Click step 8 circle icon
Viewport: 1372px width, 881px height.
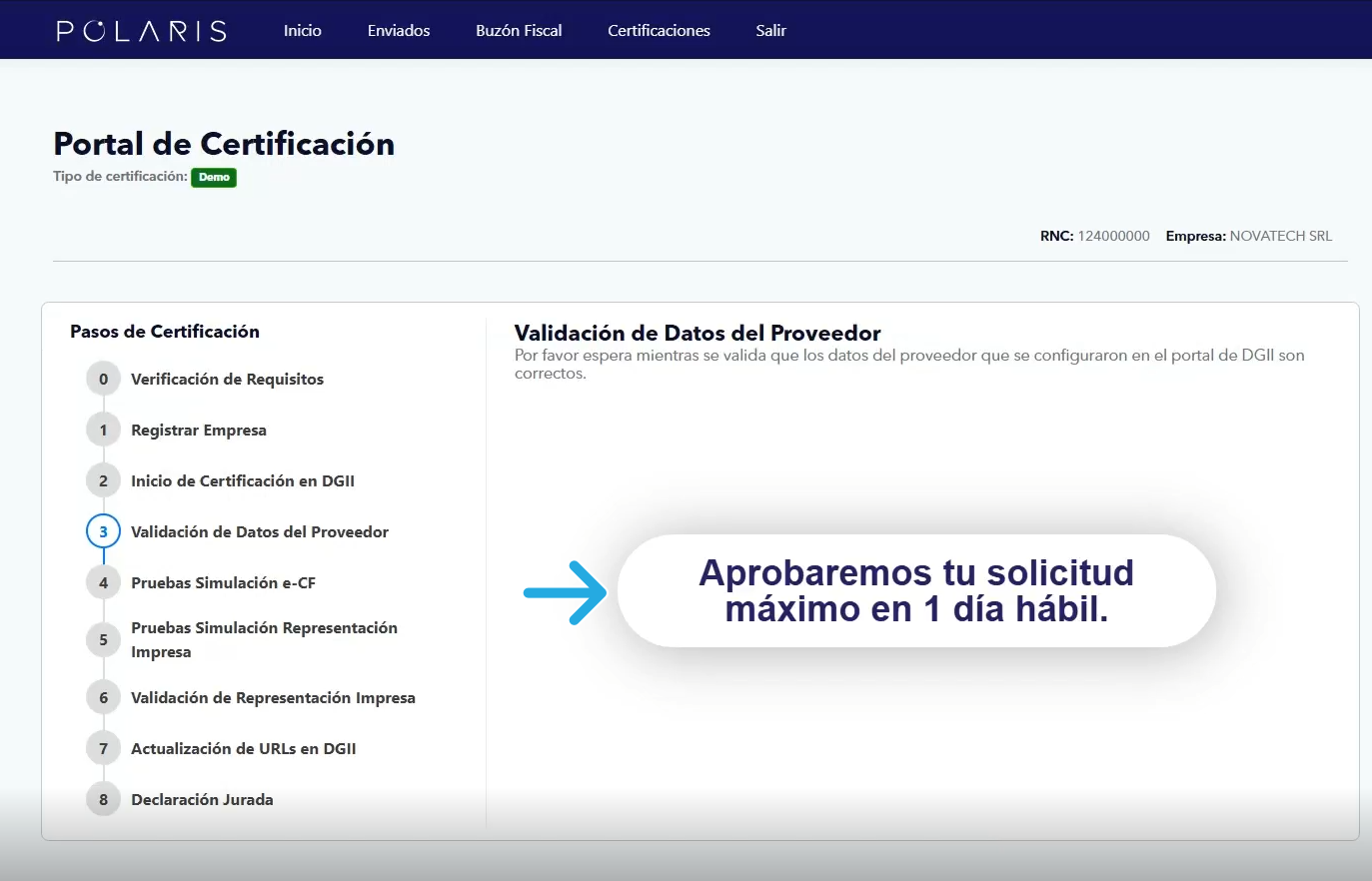point(103,800)
